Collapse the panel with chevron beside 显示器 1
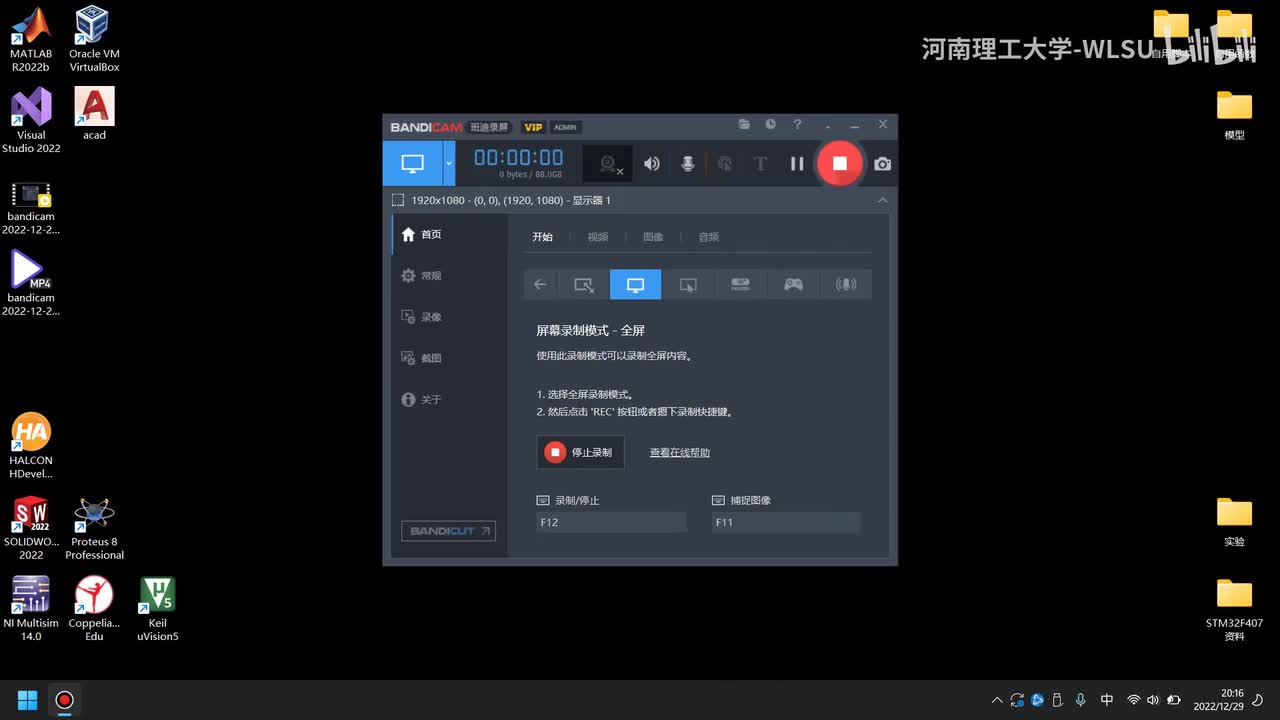The image size is (1280, 720). 882,200
